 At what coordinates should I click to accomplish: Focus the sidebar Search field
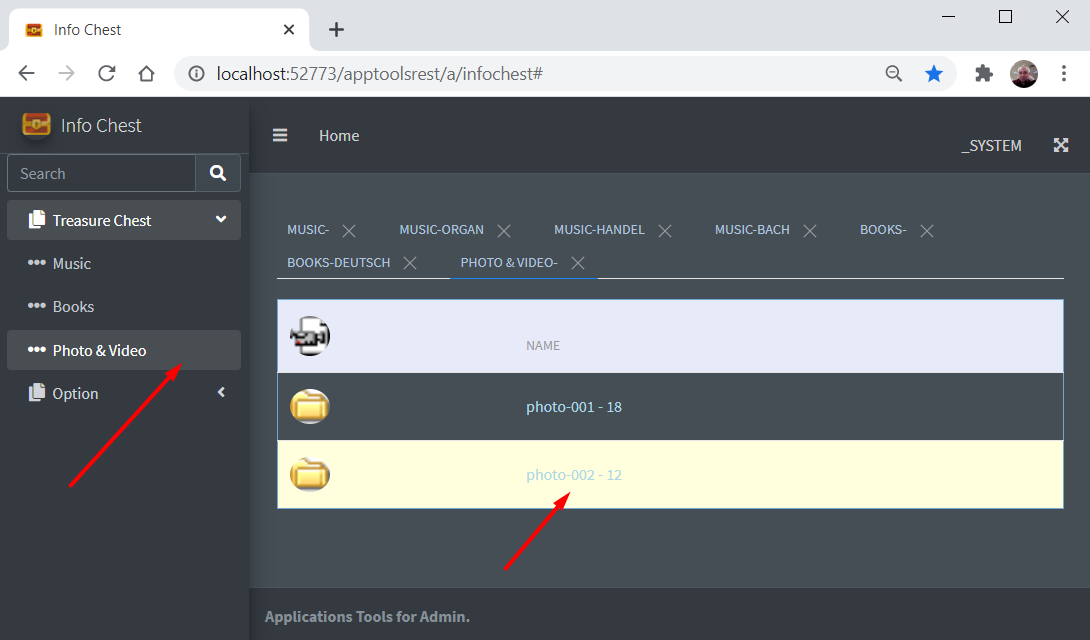pos(101,173)
